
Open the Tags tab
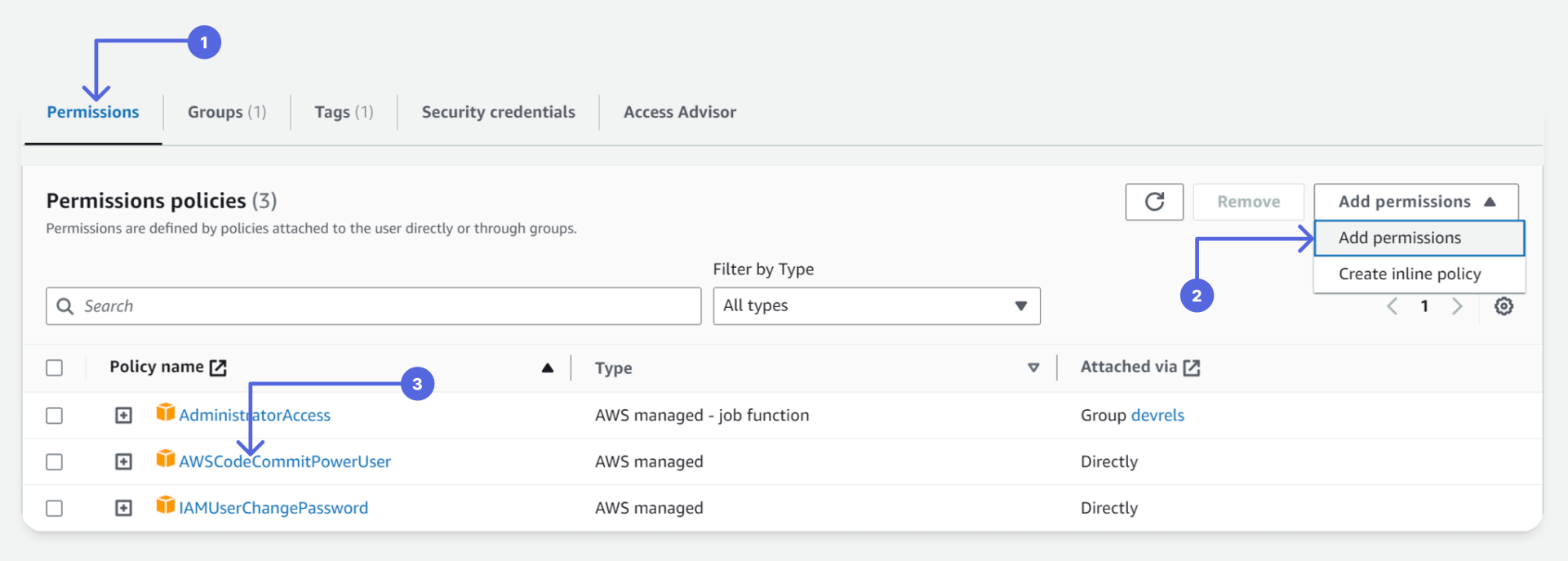344,112
